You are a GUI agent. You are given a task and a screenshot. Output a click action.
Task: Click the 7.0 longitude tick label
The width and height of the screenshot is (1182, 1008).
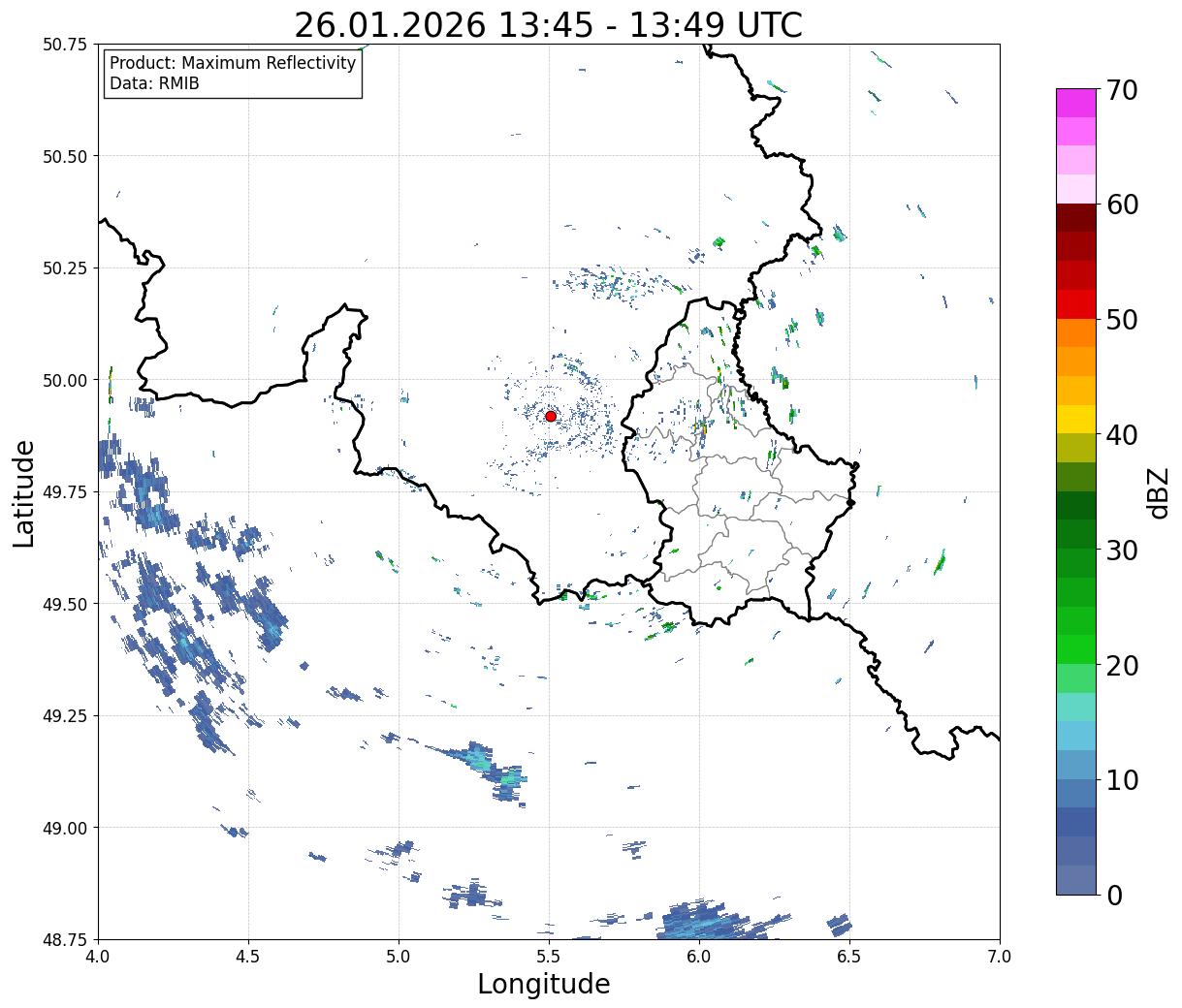1000,957
